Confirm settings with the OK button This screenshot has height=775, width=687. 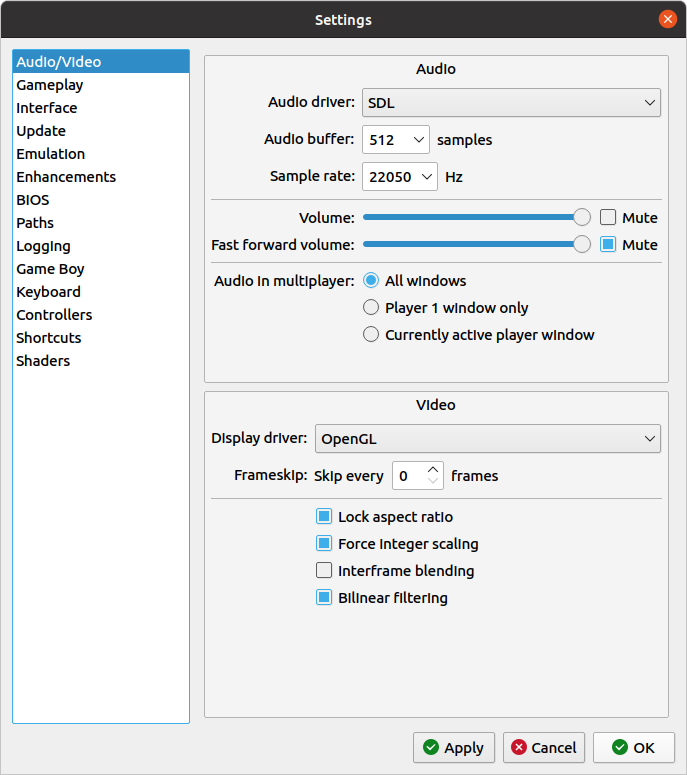(x=633, y=747)
